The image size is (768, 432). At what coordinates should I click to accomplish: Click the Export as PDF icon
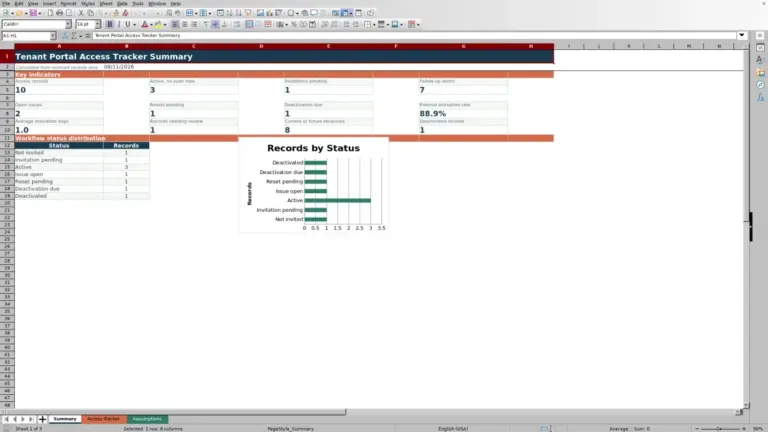[x=50, y=13]
